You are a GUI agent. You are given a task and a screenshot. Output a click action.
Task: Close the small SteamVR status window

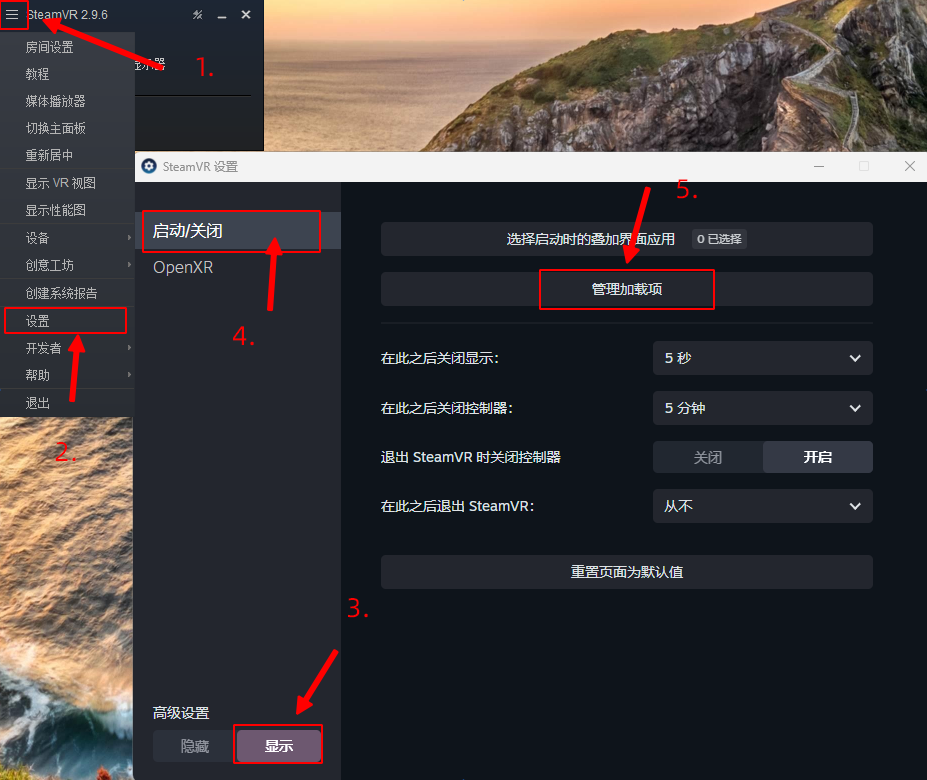[x=246, y=15]
